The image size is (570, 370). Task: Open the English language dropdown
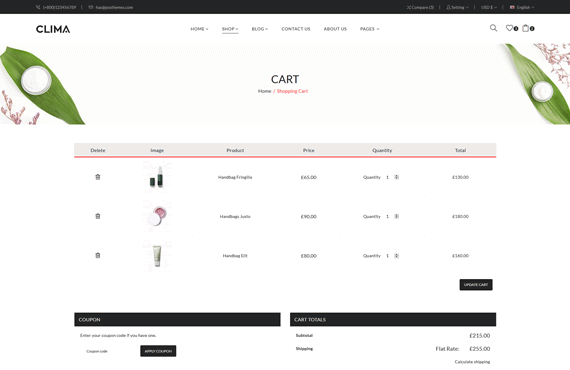coord(522,7)
